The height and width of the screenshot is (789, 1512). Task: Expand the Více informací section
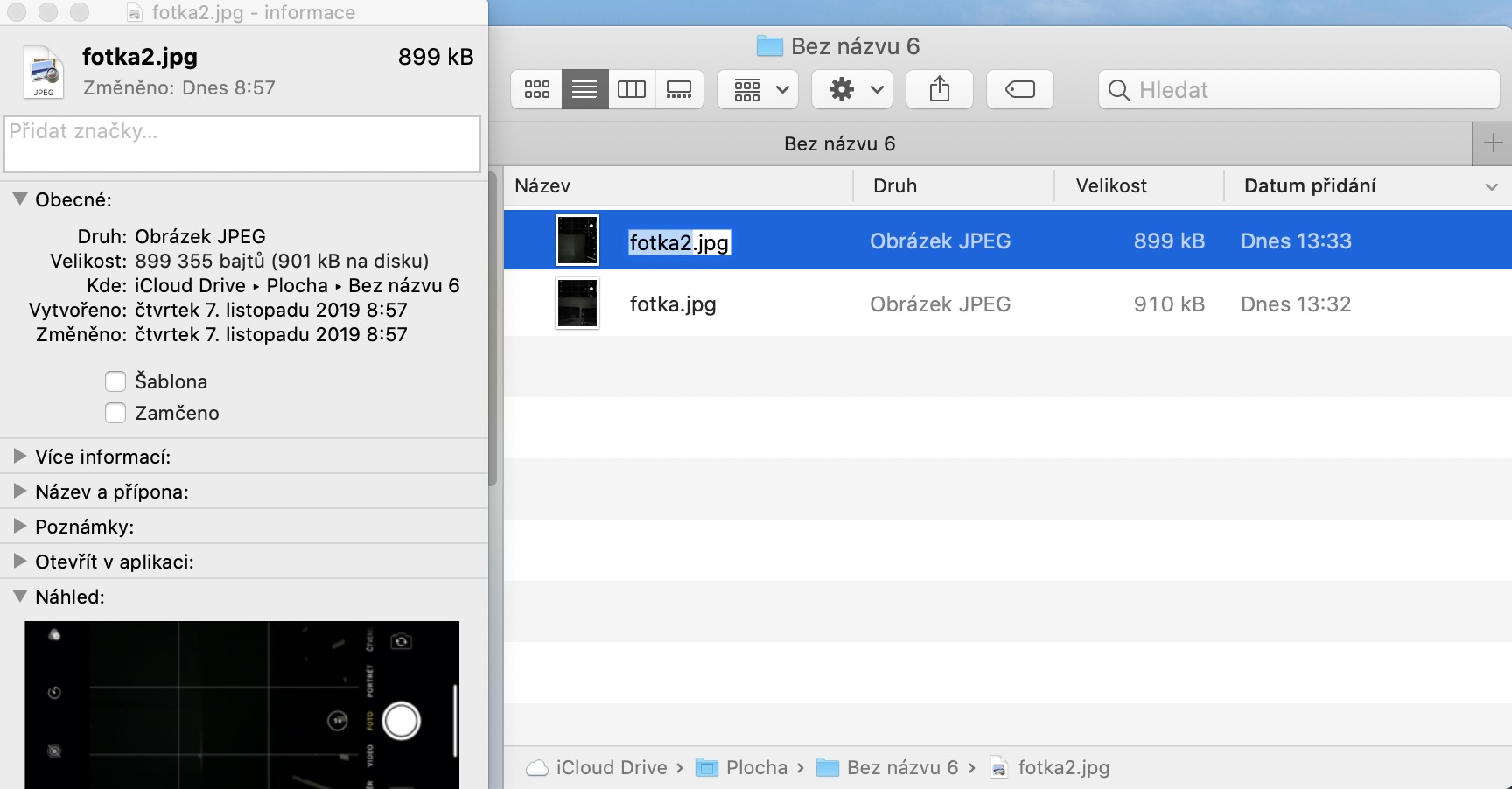tap(20, 456)
